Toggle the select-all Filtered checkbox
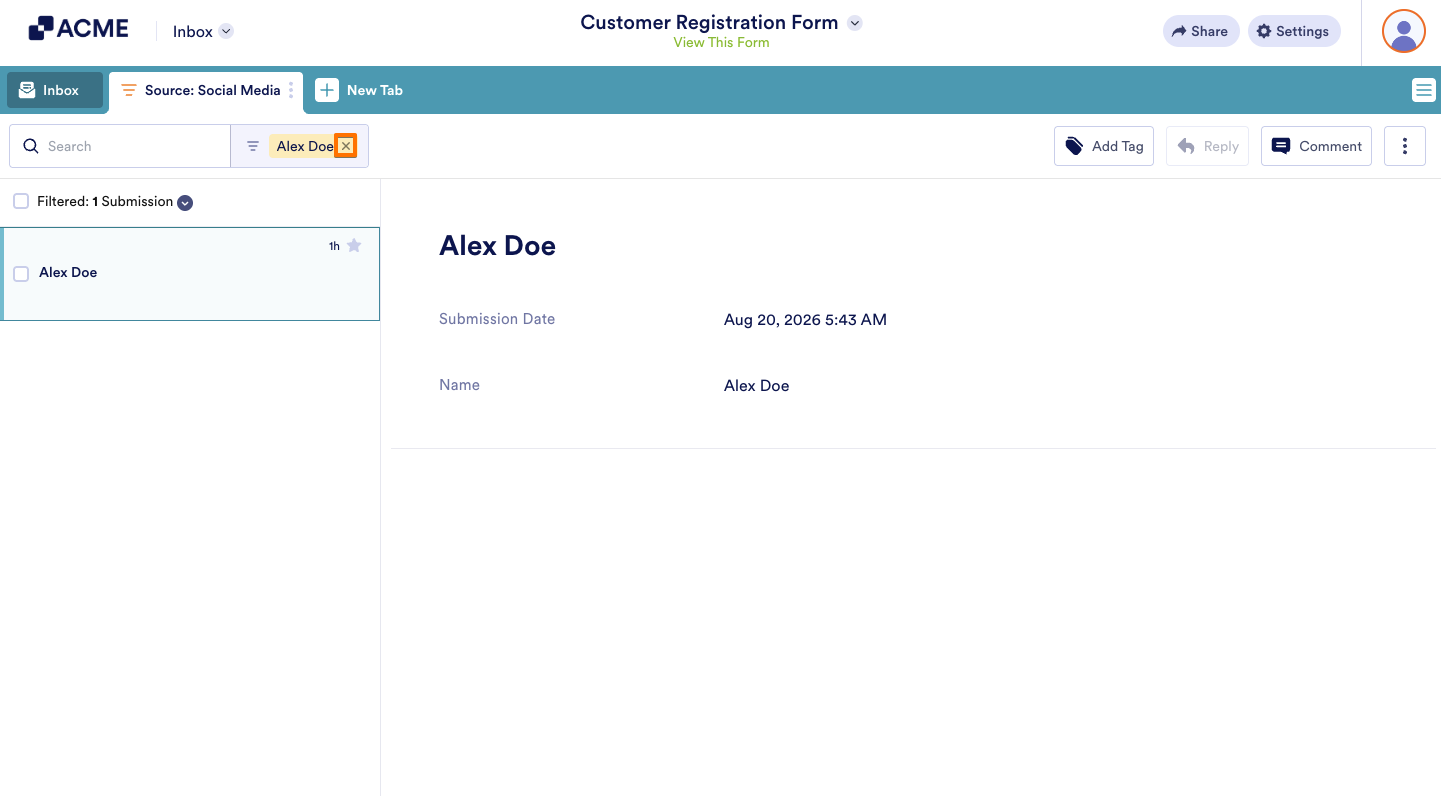Viewport: 1441px width, 796px height. tap(21, 201)
